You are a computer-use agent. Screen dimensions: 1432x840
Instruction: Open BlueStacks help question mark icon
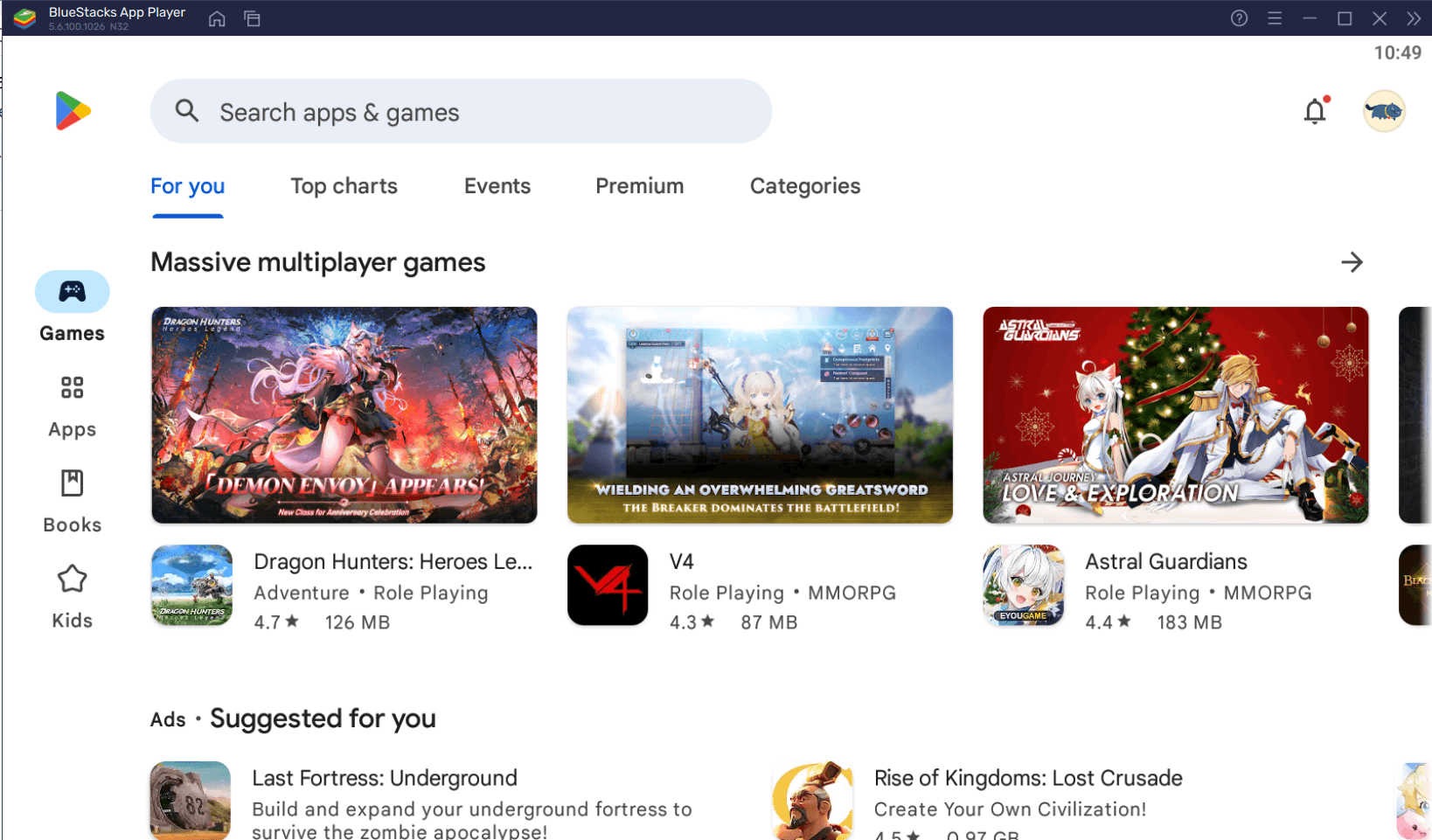pos(1239,18)
